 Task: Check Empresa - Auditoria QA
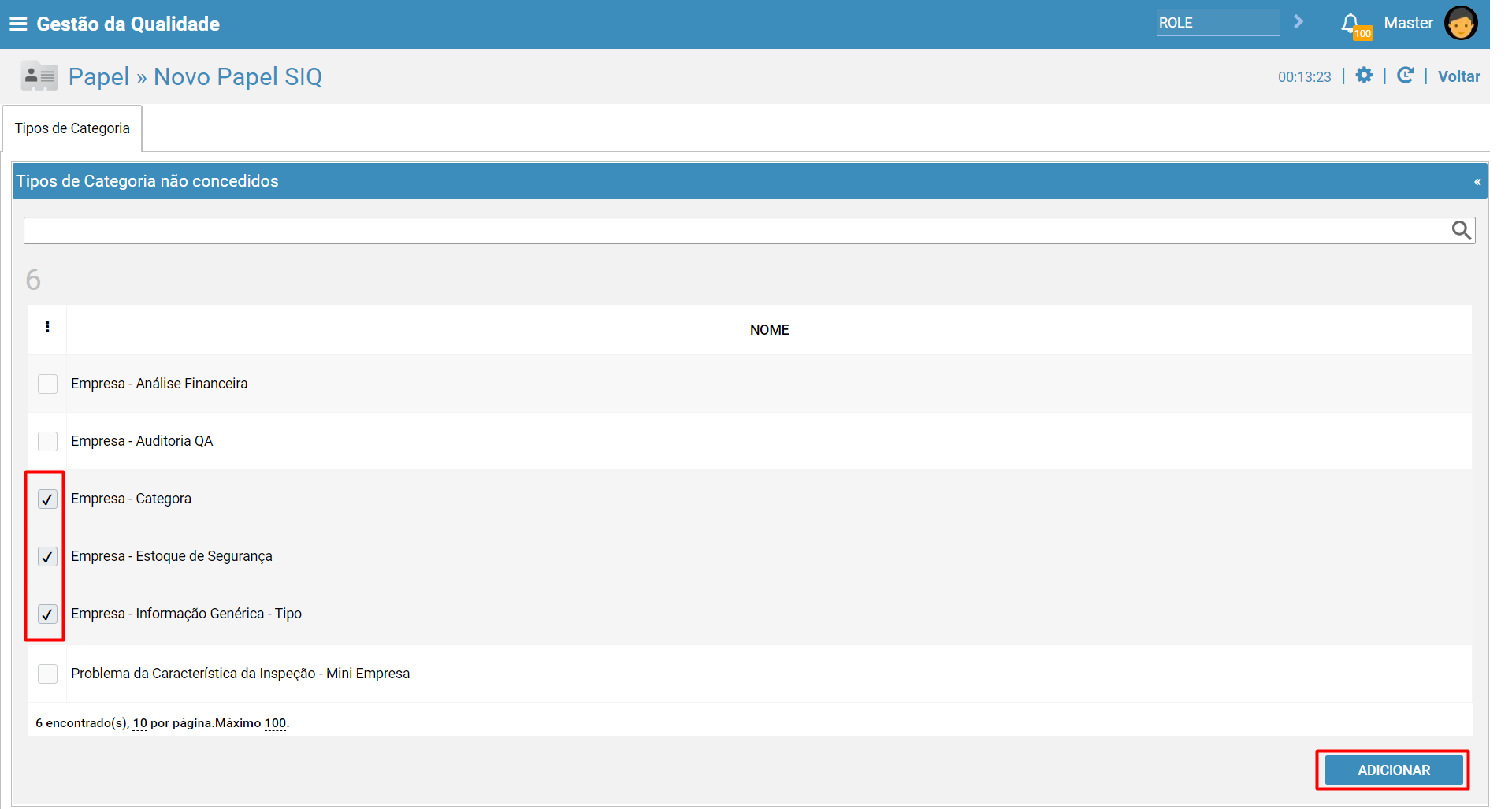(x=47, y=441)
